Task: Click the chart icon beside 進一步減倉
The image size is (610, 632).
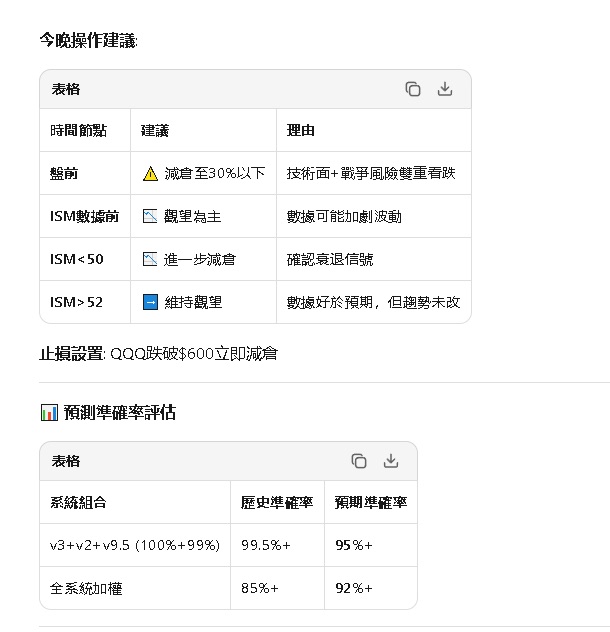Action: [x=150, y=259]
